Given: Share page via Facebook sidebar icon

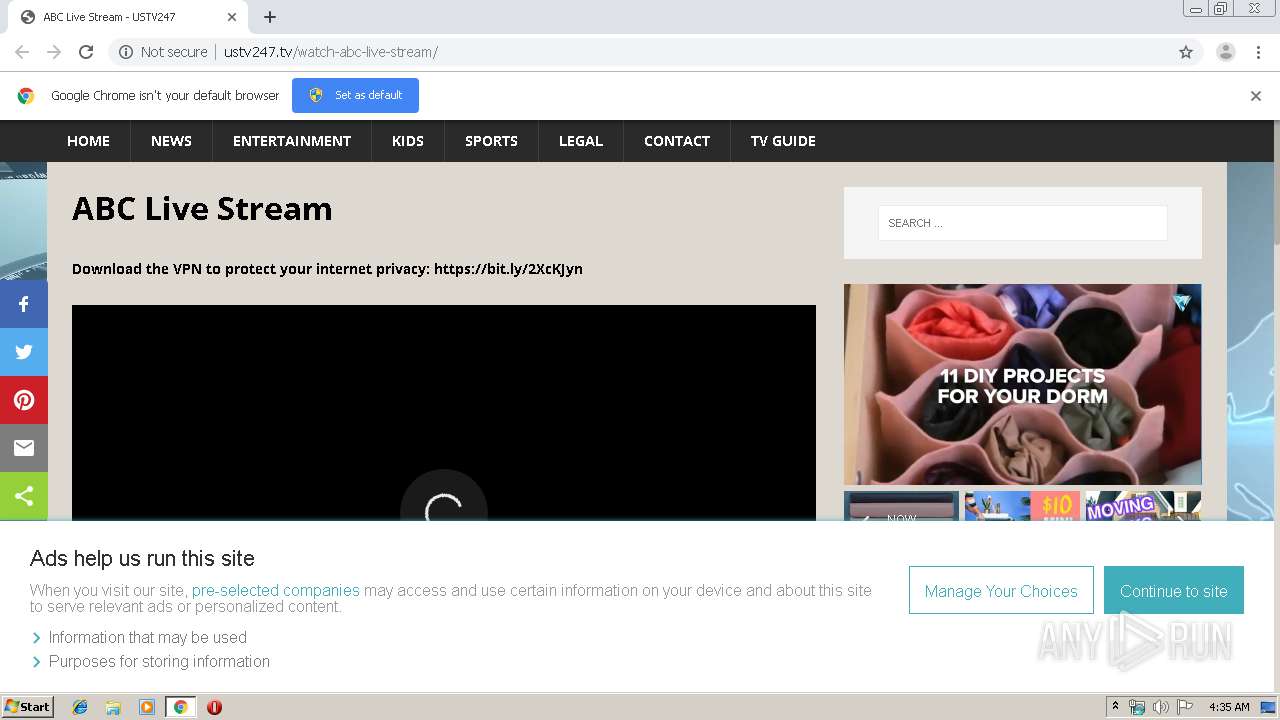Looking at the screenshot, I should pos(24,304).
